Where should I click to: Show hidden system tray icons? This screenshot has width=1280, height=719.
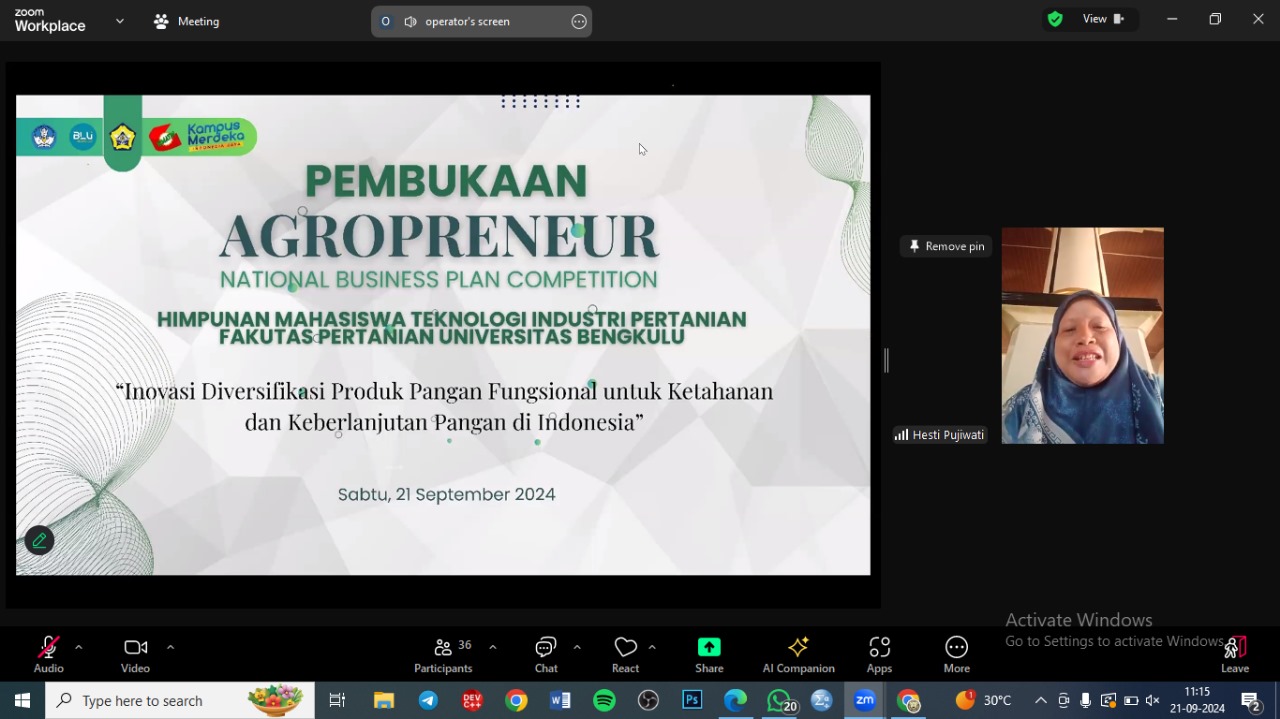click(1041, 700)
